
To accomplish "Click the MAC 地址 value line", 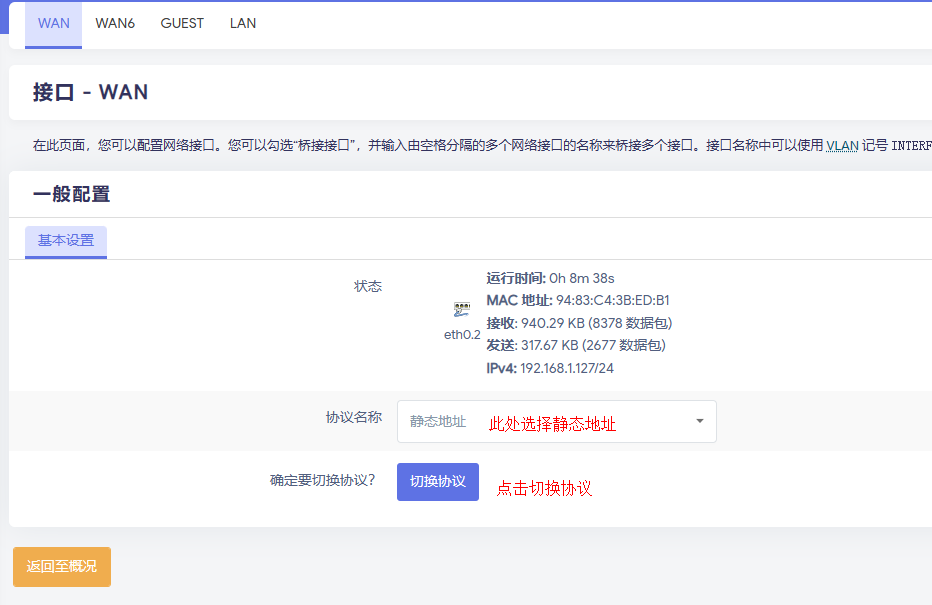I will [x=578, y=300].
